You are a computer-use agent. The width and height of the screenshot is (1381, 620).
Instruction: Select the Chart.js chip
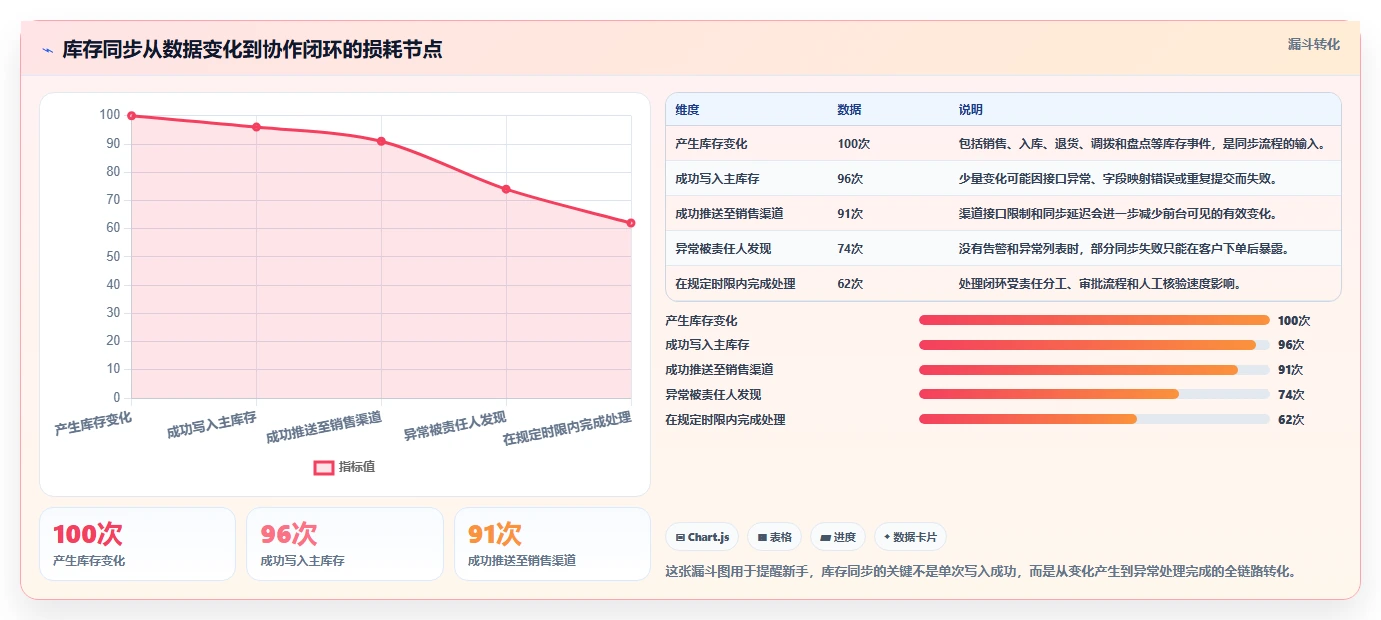pyautogui.click(x=702, y=537)
